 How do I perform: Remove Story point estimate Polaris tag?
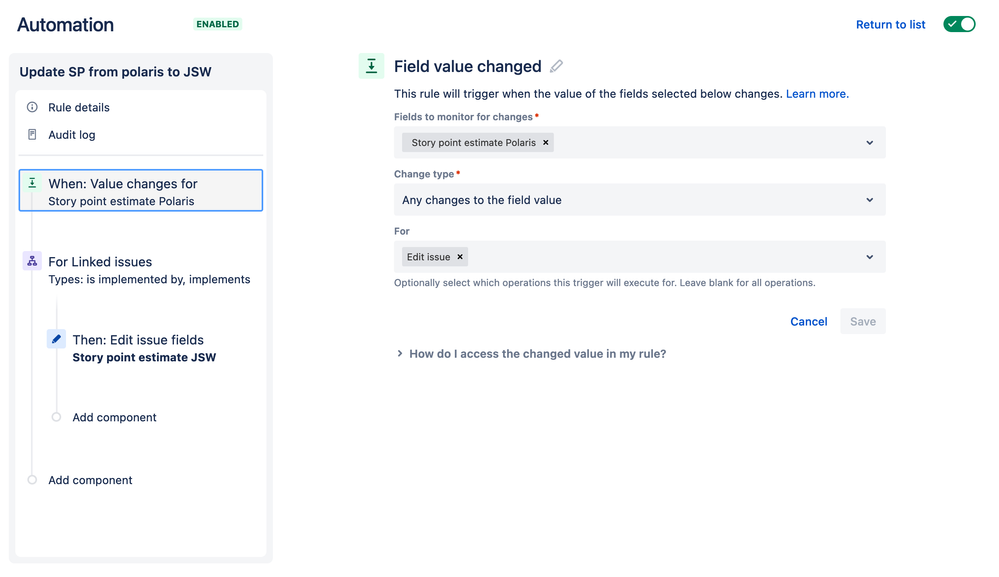click(x=545, y=143)
